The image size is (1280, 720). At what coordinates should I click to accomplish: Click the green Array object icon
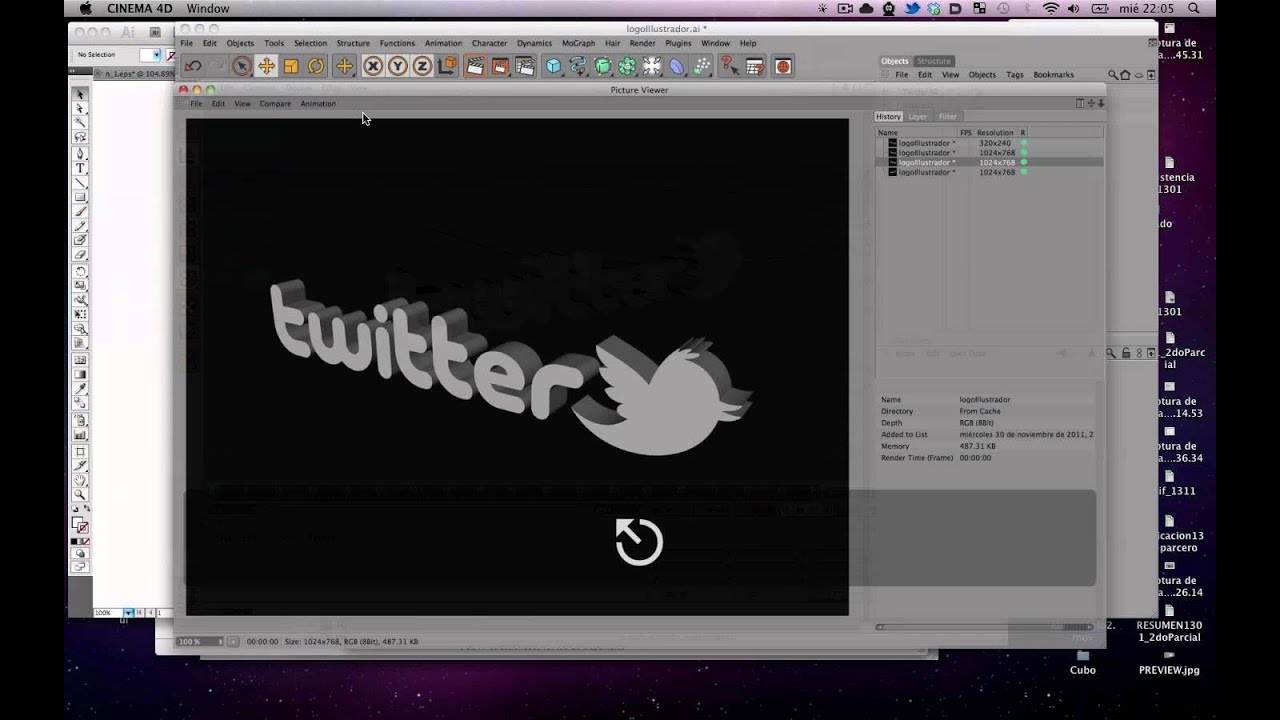click(627, 67)
